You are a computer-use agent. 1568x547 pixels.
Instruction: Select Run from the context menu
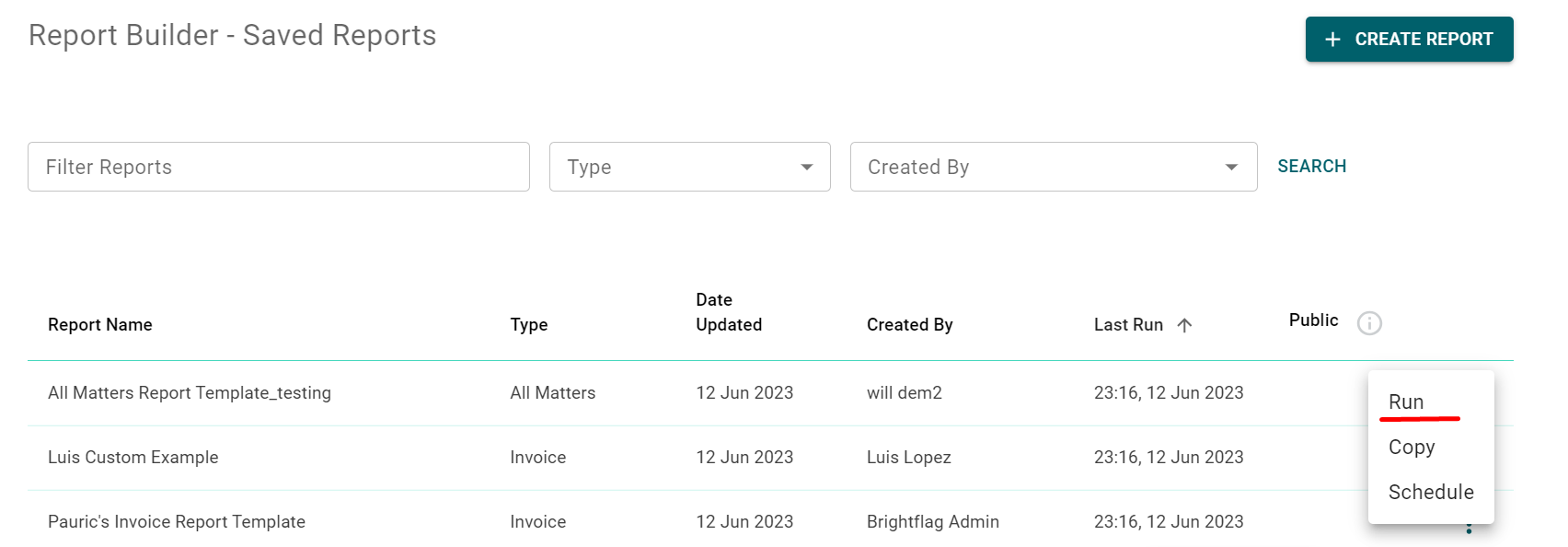coord(1406,402)
